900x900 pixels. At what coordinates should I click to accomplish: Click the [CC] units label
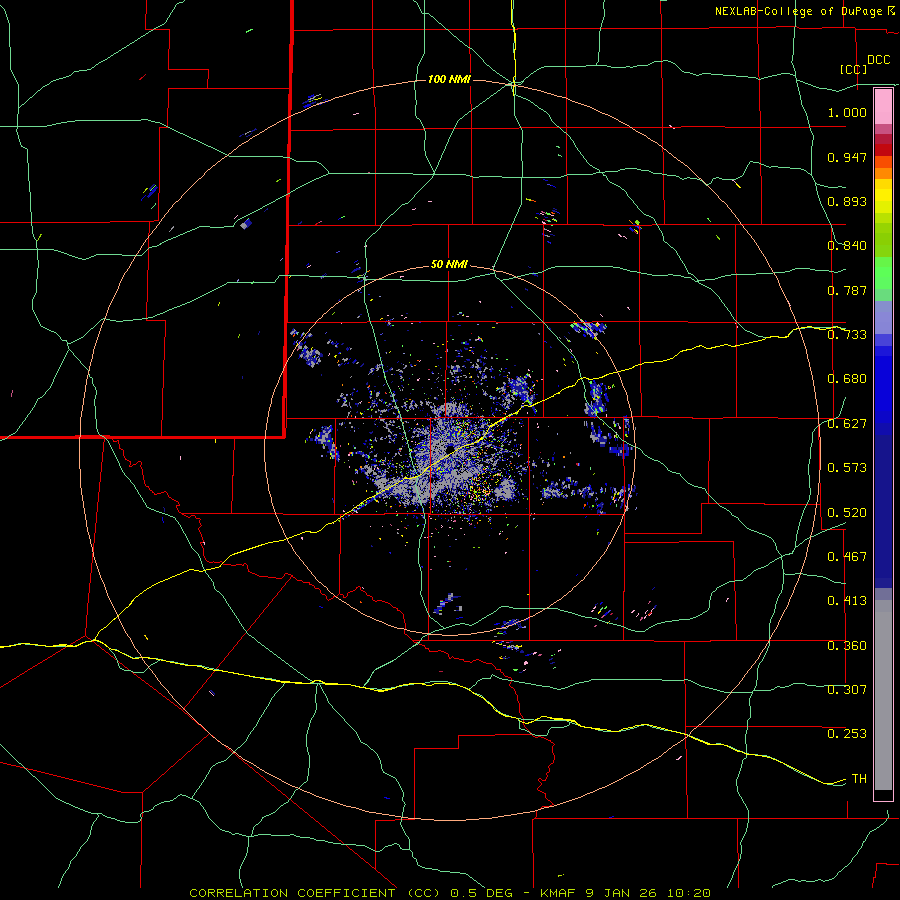click(853, 69)
